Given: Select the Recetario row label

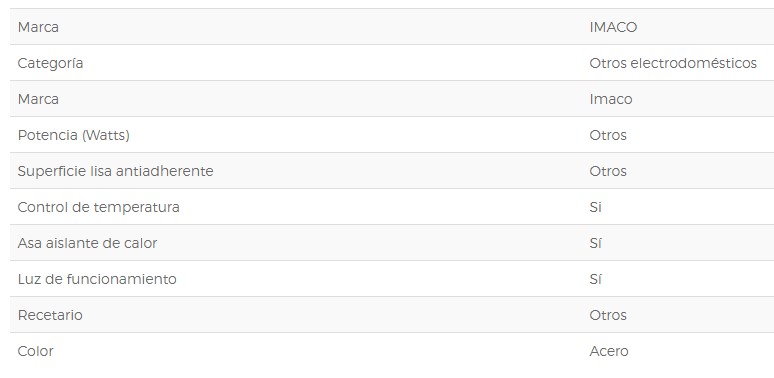Looking at the screenshot, I should (50, 315).
